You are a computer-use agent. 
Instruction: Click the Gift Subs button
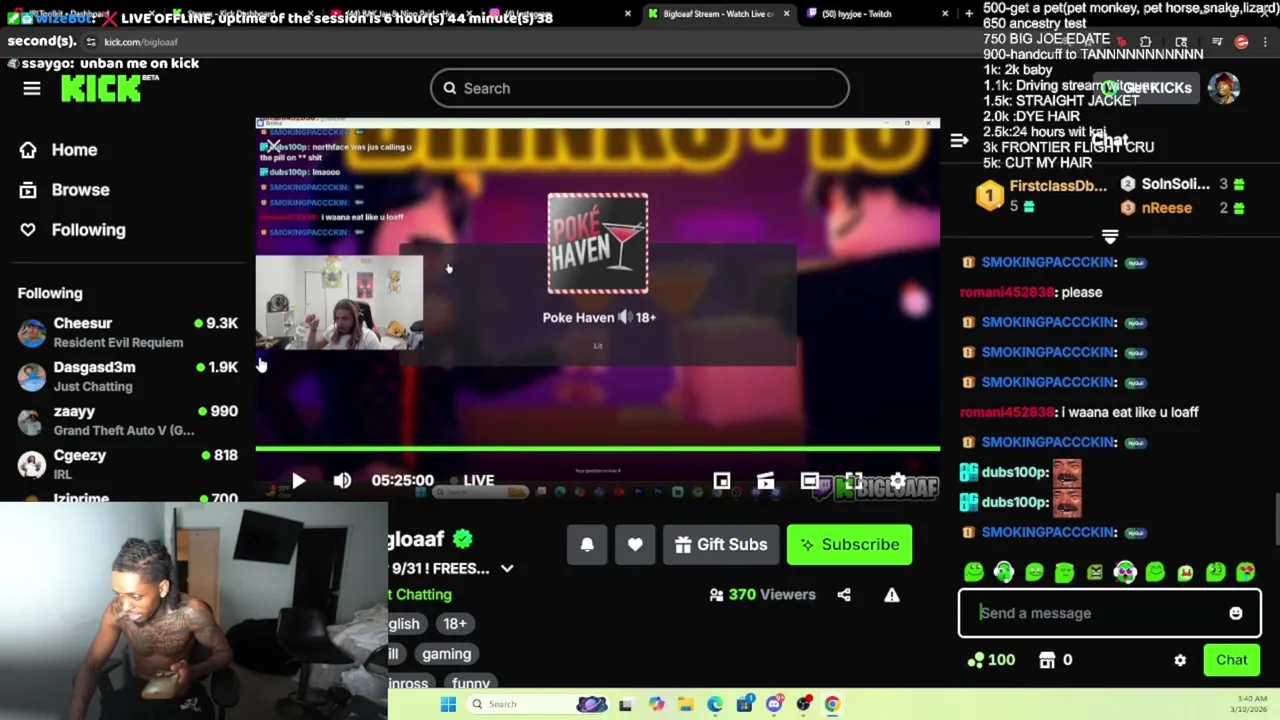pyautogui.click(x=721, y=545)
